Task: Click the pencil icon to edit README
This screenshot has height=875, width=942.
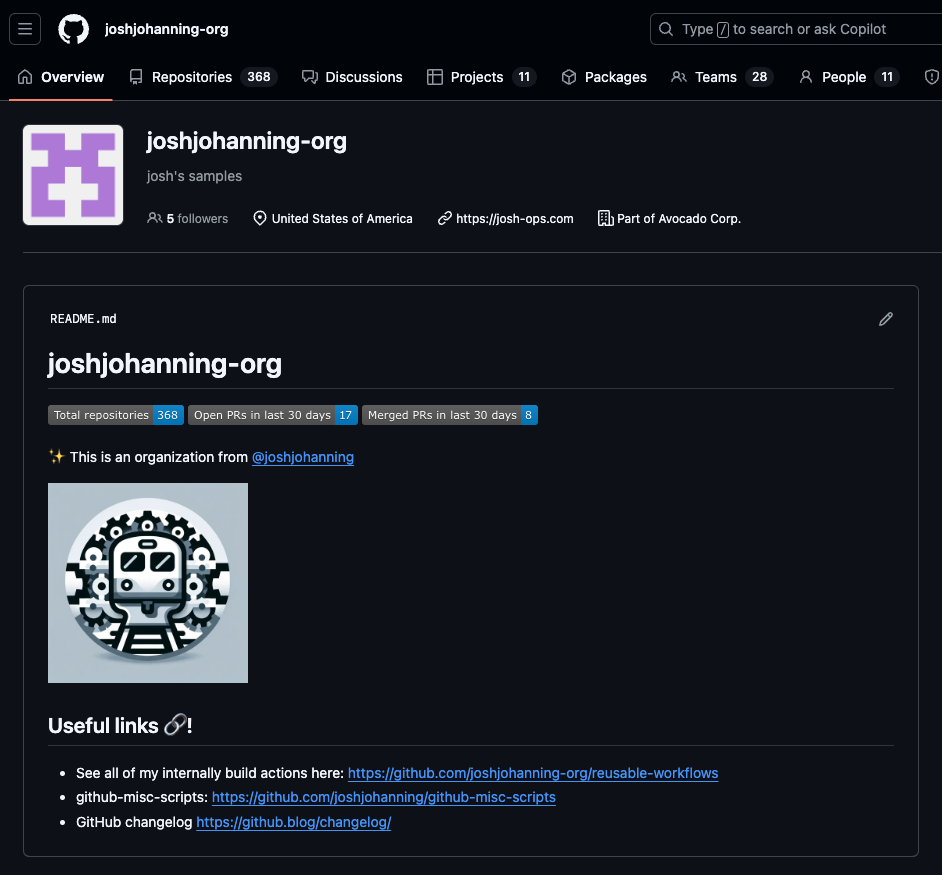Action: (885, 319)
